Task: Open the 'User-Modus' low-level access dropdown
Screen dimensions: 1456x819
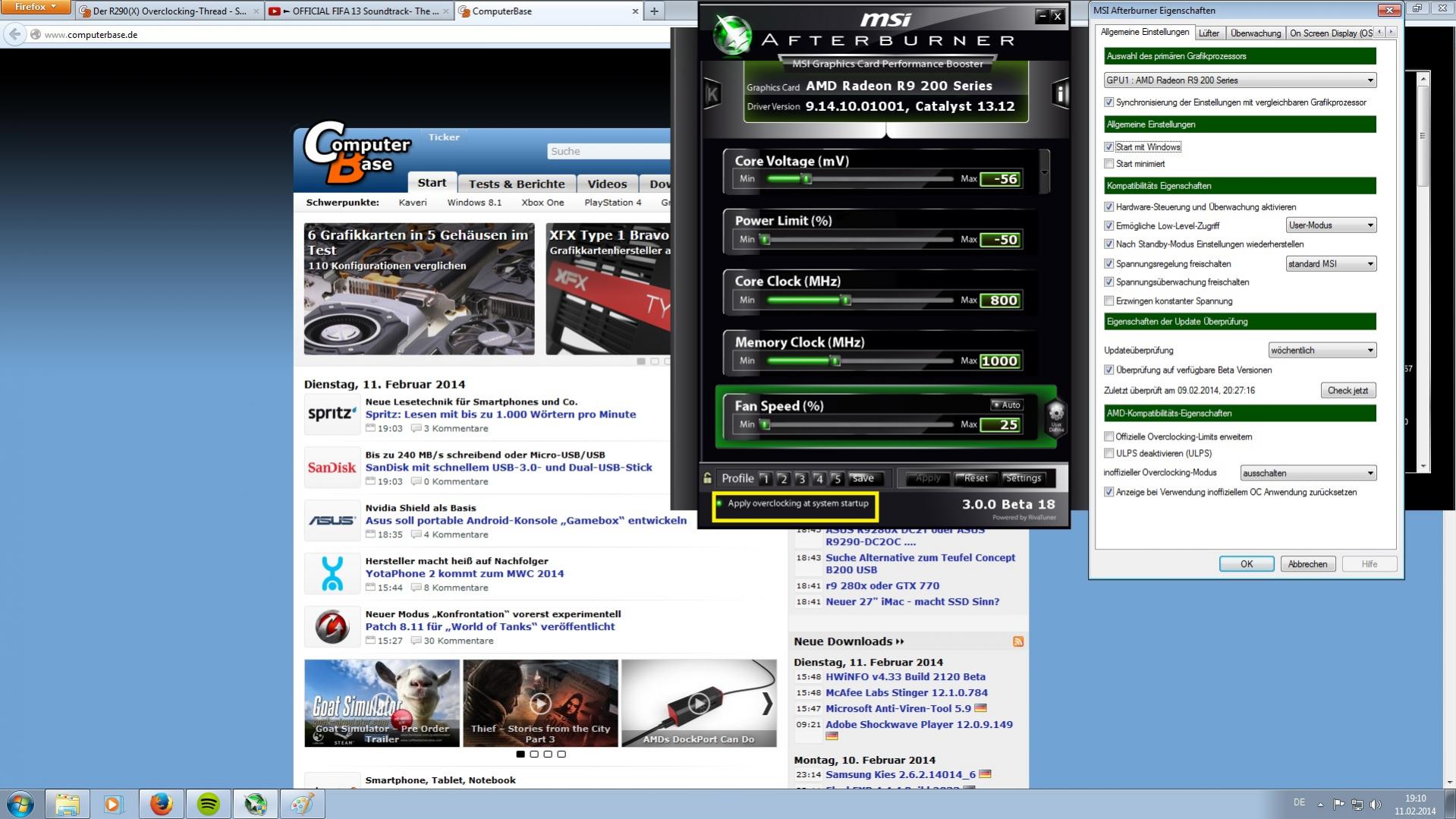Action: (1331, 225)
